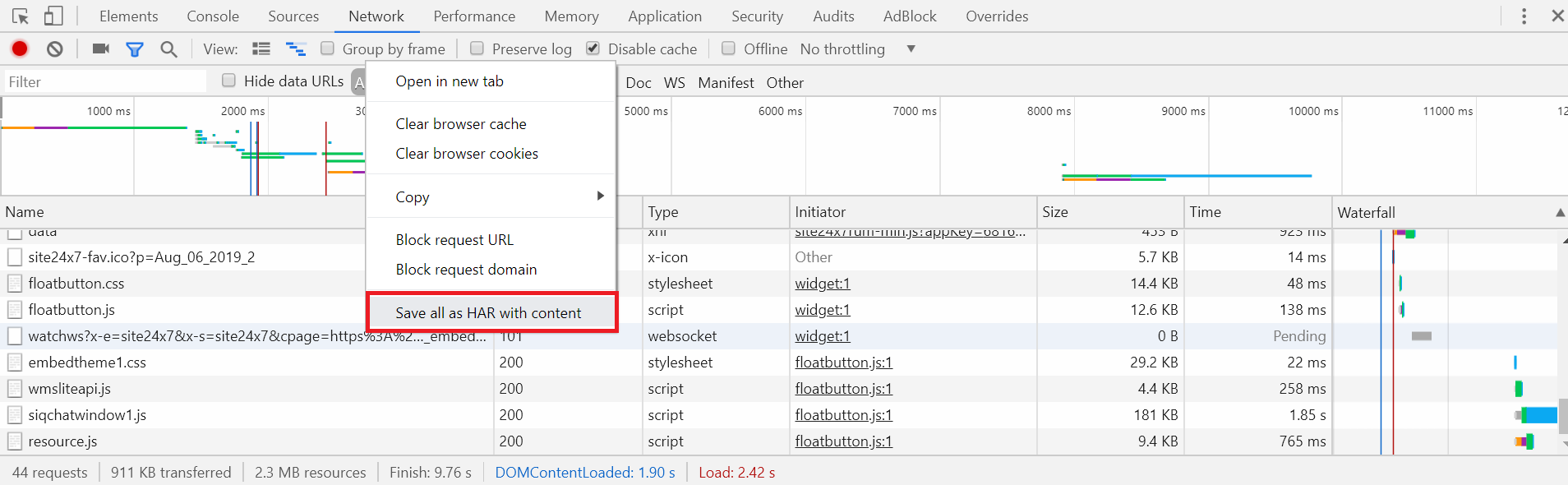Toggle the filter funnel icon

point(135,49)
